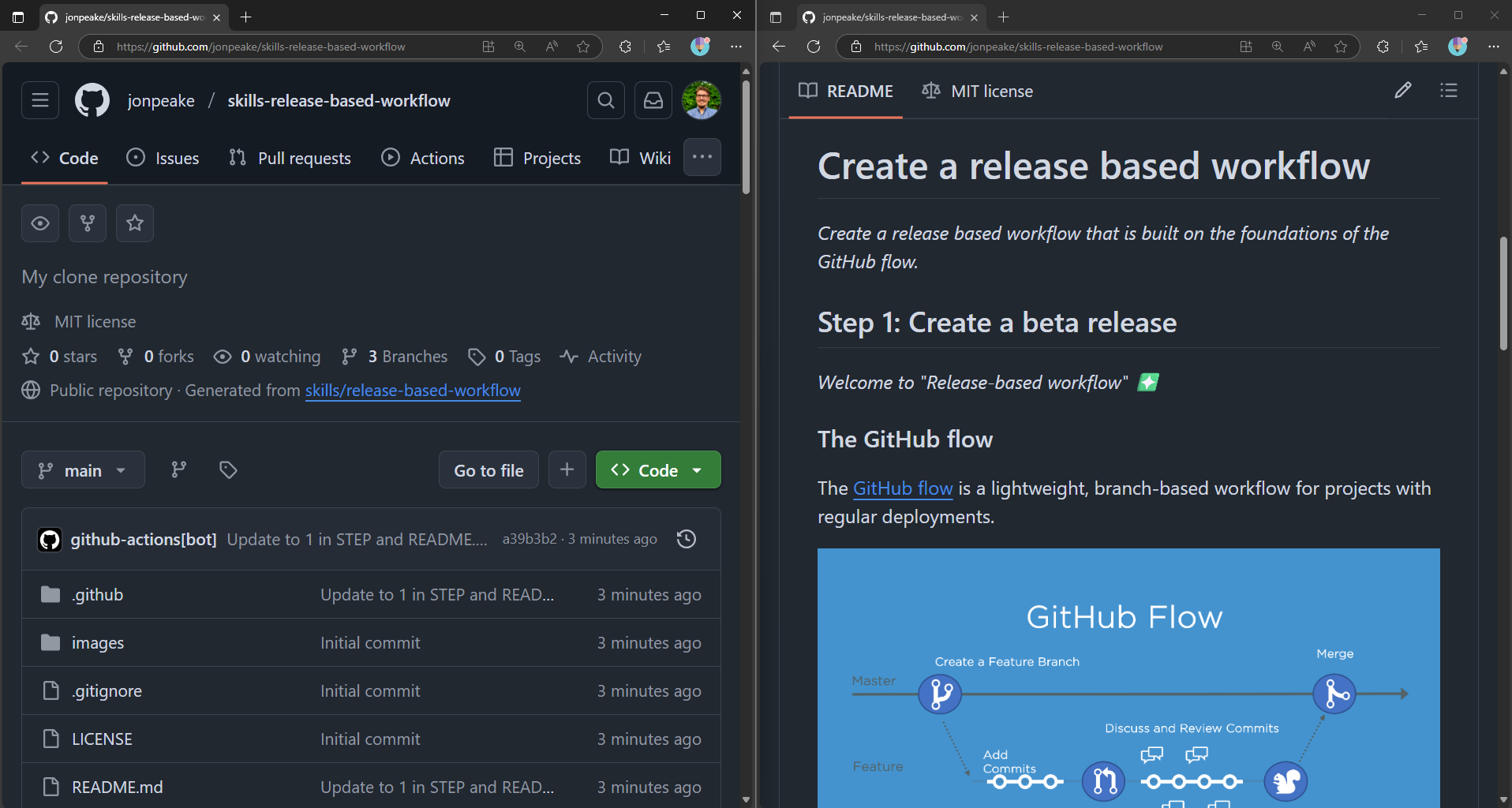1512x808 pixels.
Task: Switch to the Code tab
Action: pyautogui.click(x=65, y=158)
